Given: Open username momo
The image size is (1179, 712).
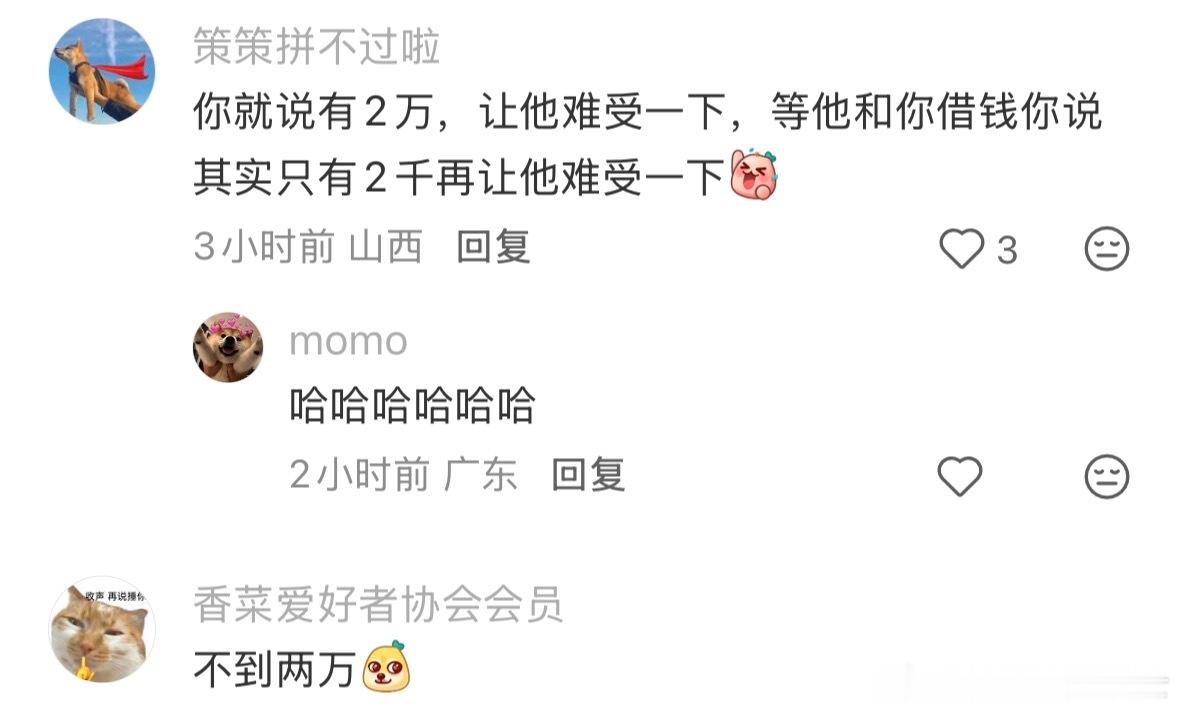Looking at the screenshot, I should pos(348,341).
